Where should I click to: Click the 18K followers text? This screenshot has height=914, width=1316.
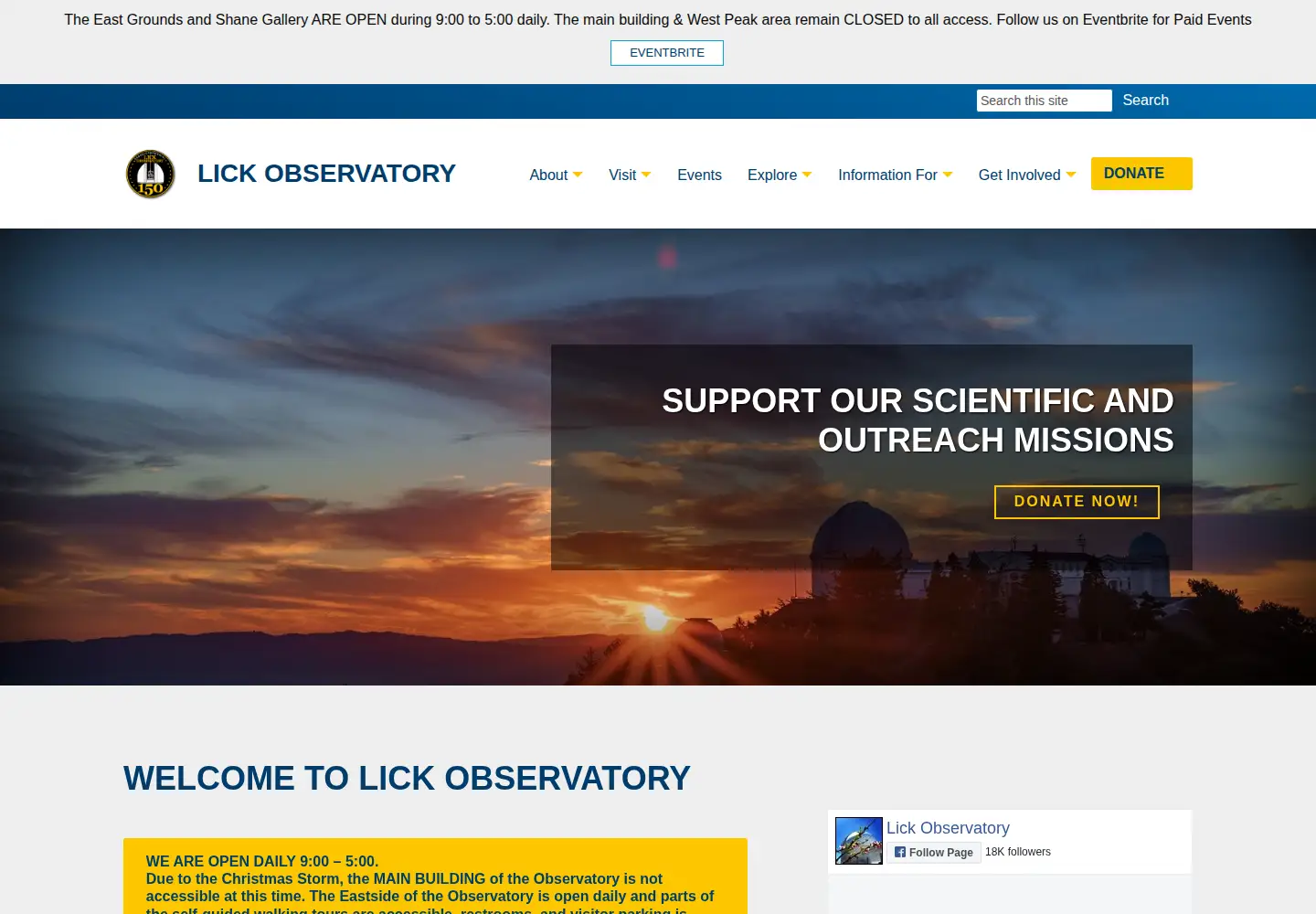pos(1018,852)
